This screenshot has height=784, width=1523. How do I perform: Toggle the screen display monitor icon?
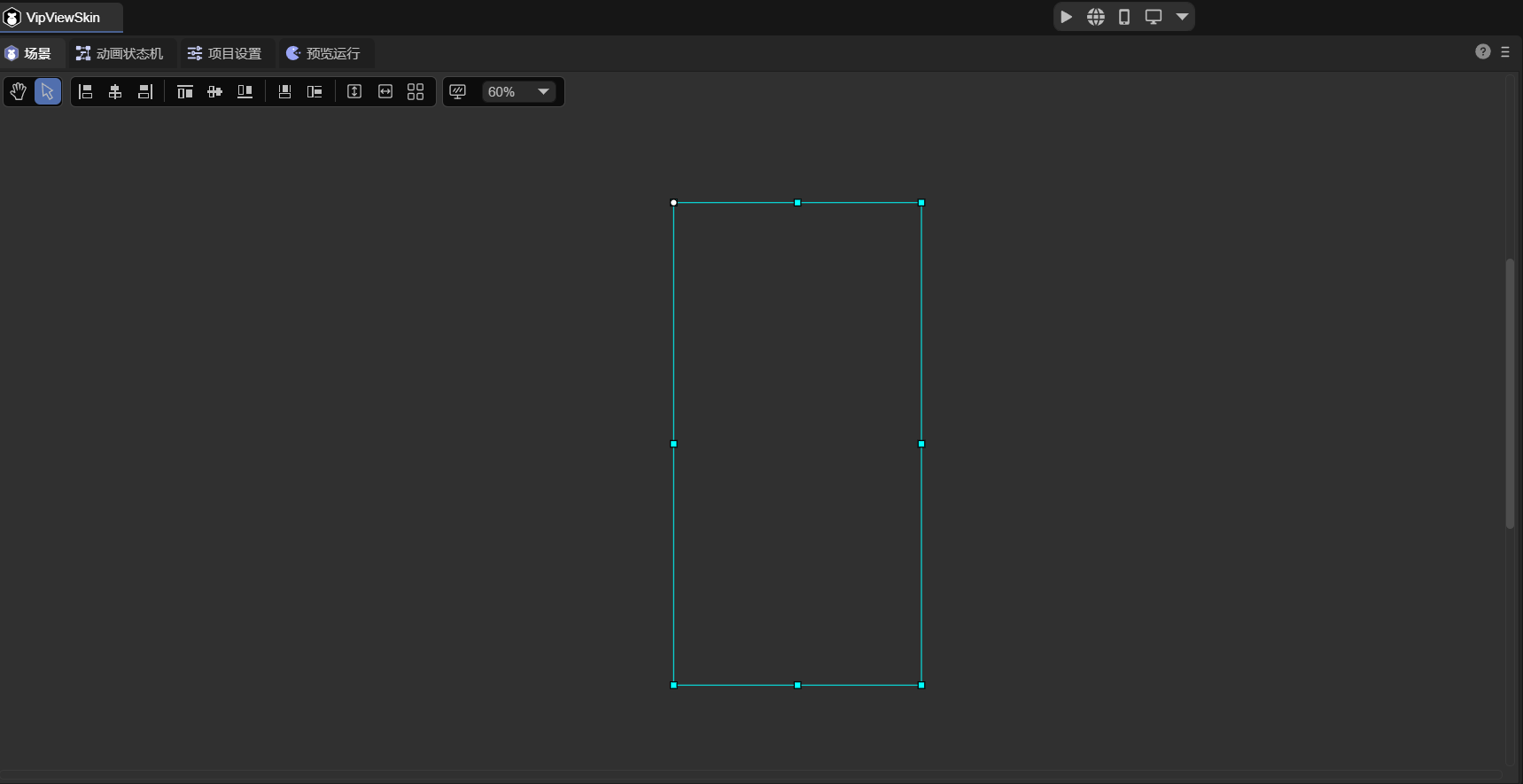point(458,92)
